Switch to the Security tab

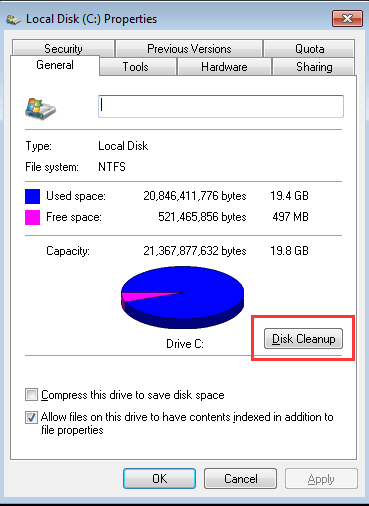click(x=63, y=49)
